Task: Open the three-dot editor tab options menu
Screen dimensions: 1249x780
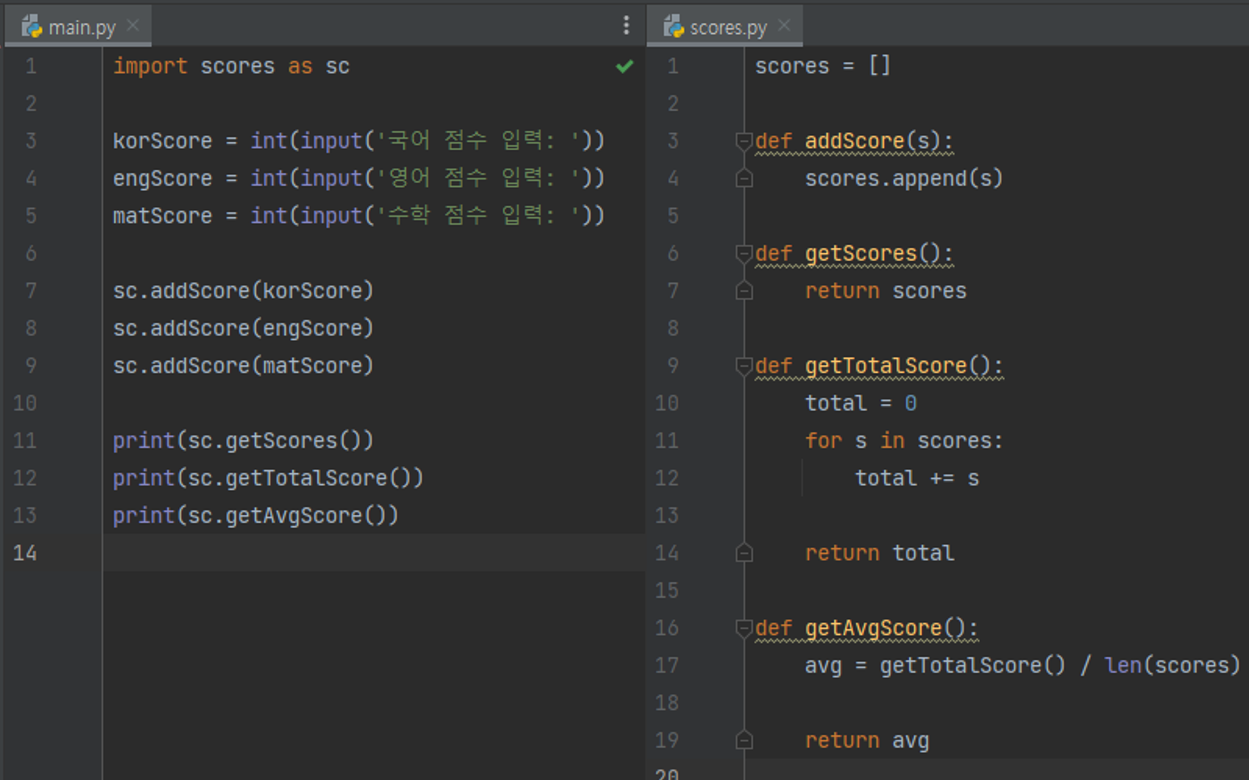Action: [x=626, y=26]
